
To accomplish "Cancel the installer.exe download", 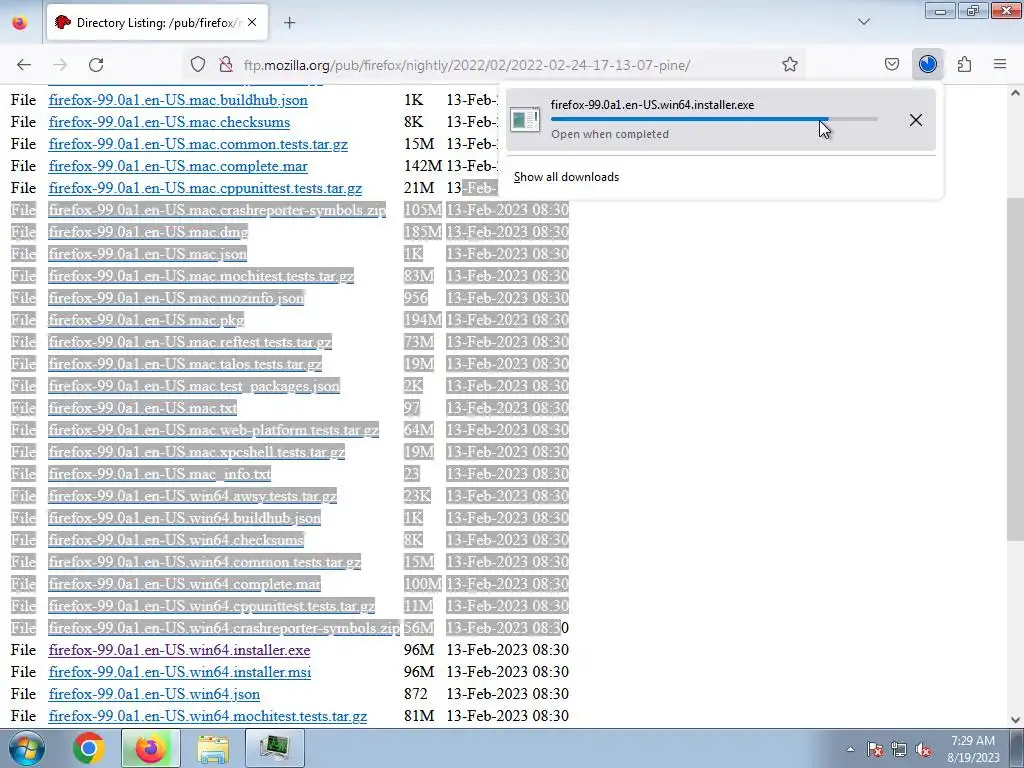I will click(916, 120).
